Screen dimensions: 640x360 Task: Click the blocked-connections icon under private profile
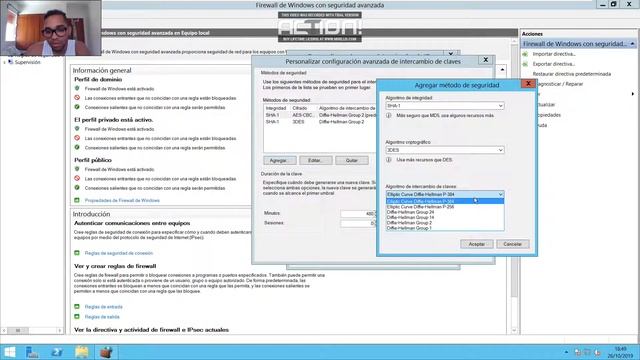point(77,138)
